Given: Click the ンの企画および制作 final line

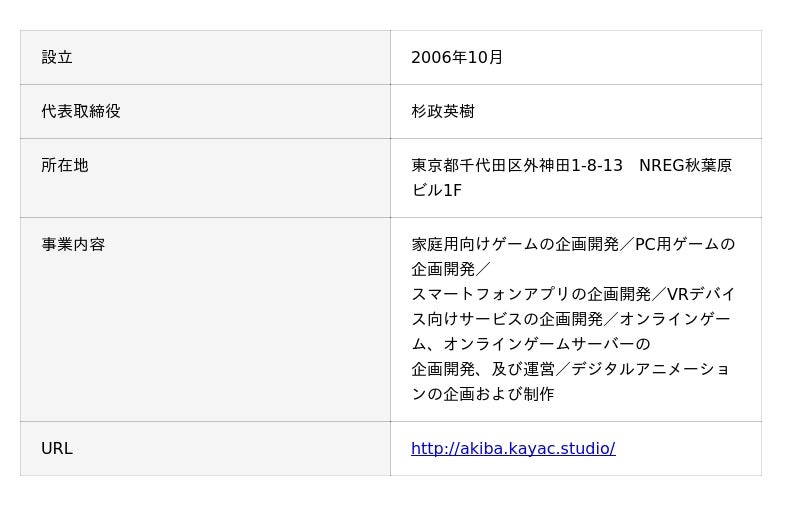Looking at the screenshot, I should pos(483,394).
